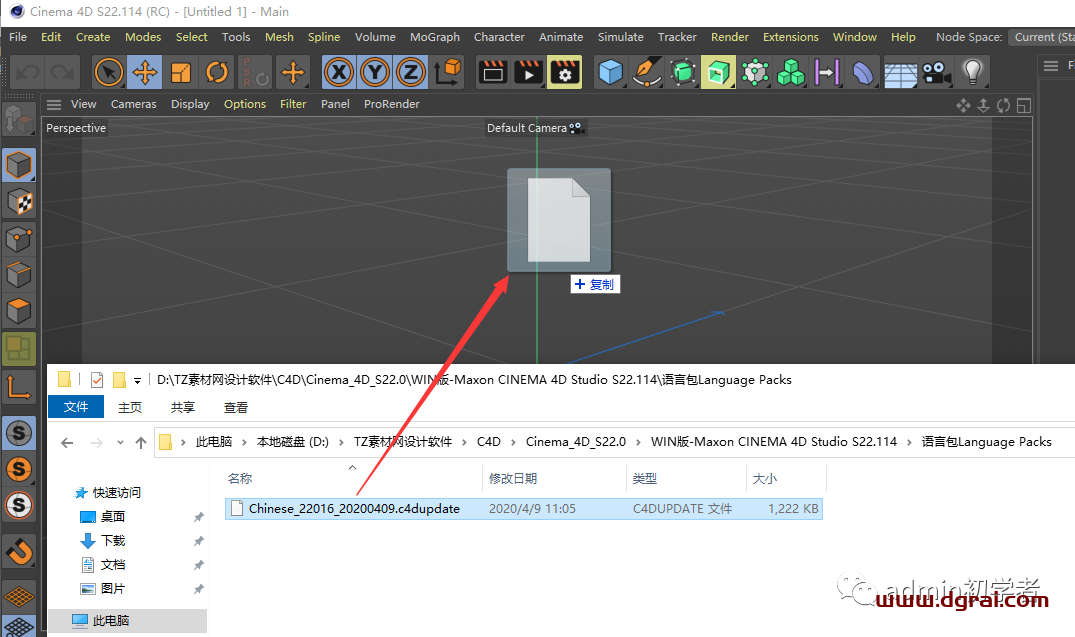The height and width of the screenshot is (637, 1075).
Task: Switch to Polygons mode
Action: pos(19,311)
